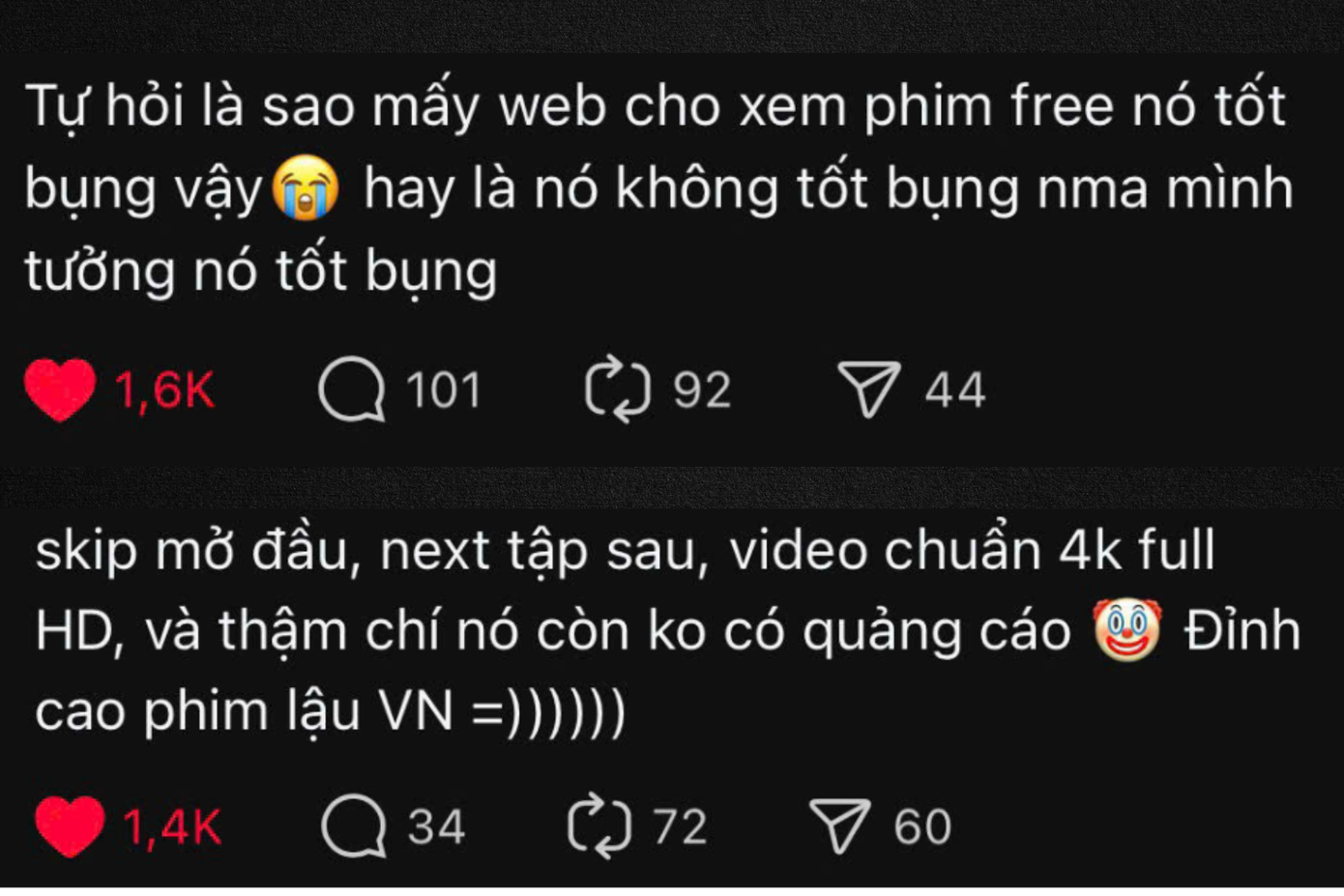Click the 72 repost count
Image resolution: width=1344 pixels, height=896 pixels.
pos(680,827)
